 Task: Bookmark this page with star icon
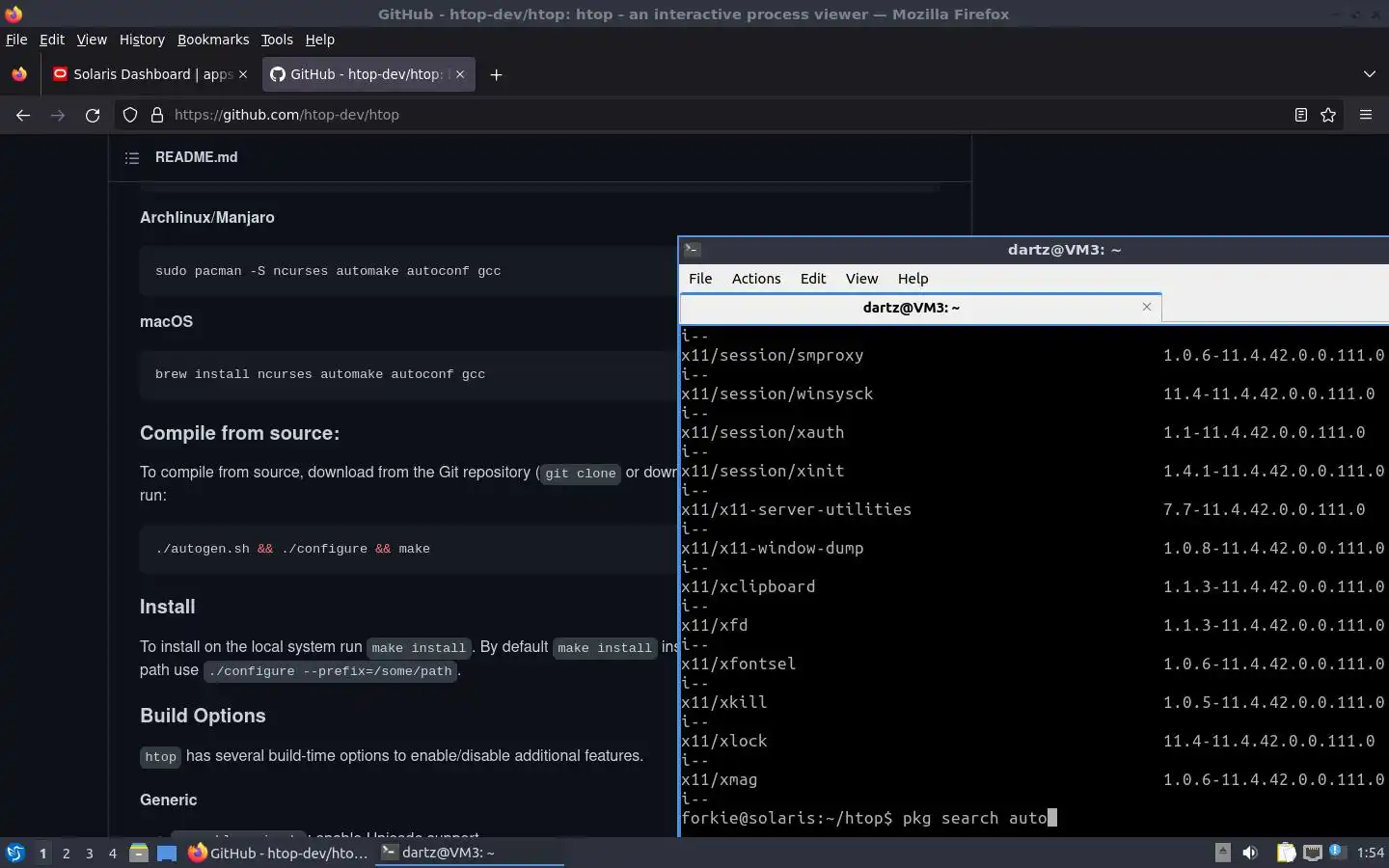1328,115
